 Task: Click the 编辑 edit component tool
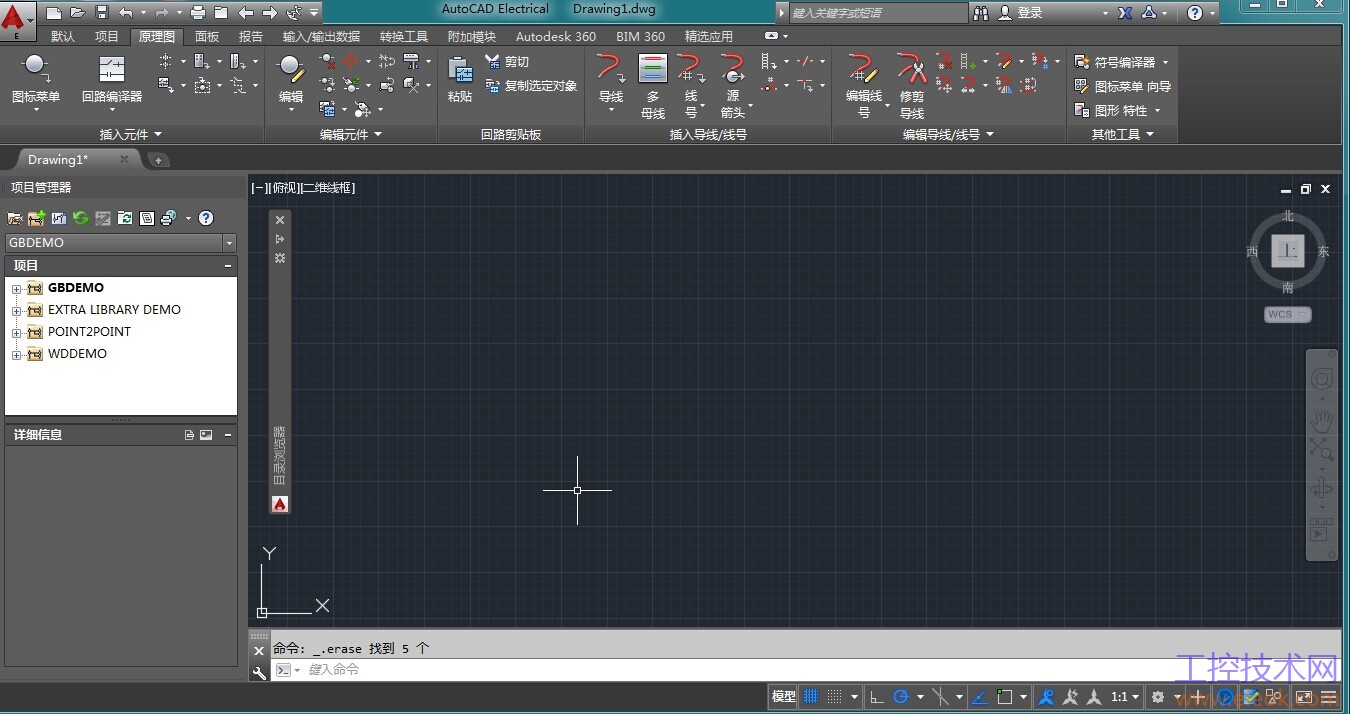pyautogui.click(x=291, y=79)
